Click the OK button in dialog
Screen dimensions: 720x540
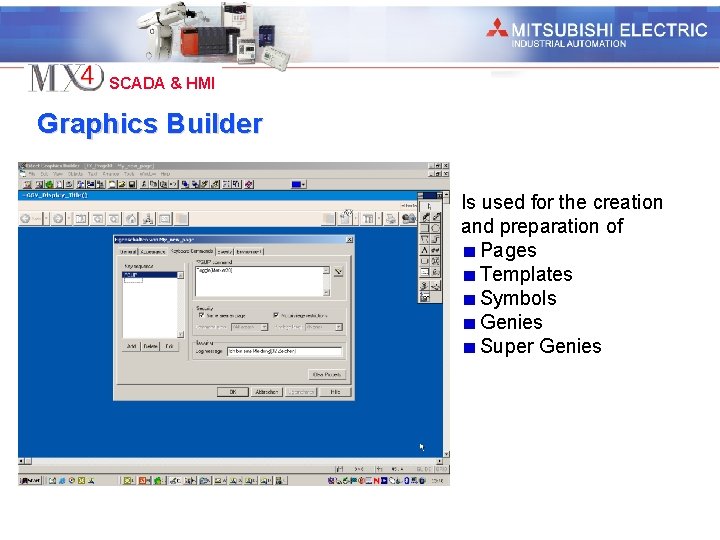[233, 392]
